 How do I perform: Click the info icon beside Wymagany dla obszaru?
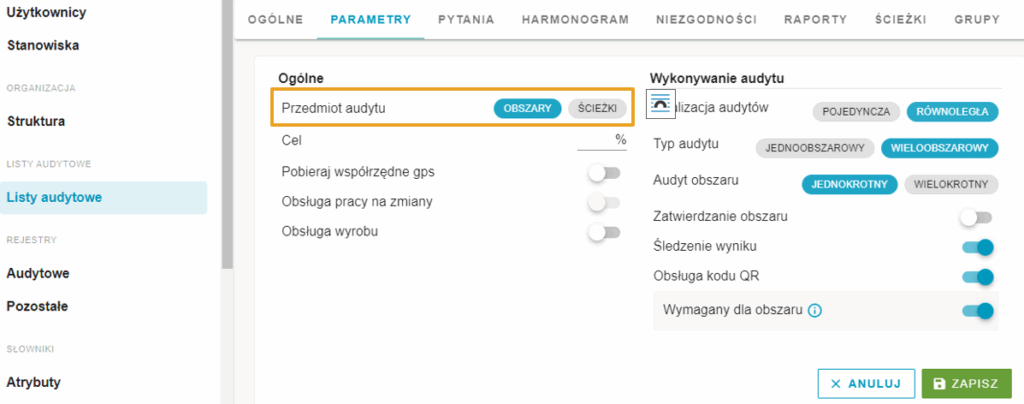(814, 311)
